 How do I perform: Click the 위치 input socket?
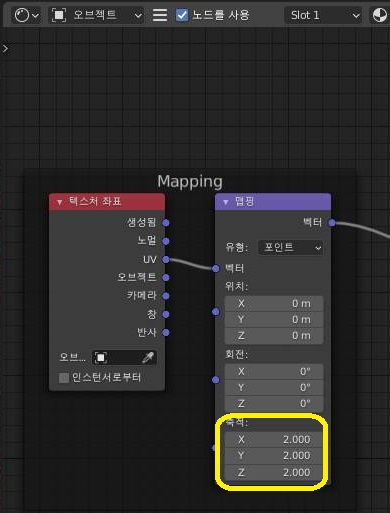[x=216, y=312]
